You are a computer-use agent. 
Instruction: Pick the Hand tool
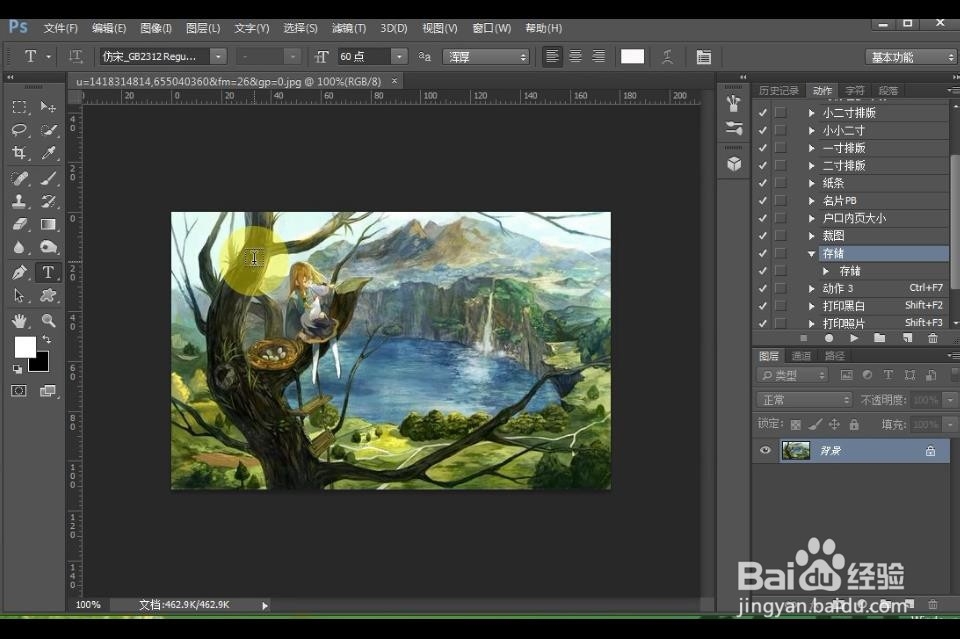tap(19, 320)
